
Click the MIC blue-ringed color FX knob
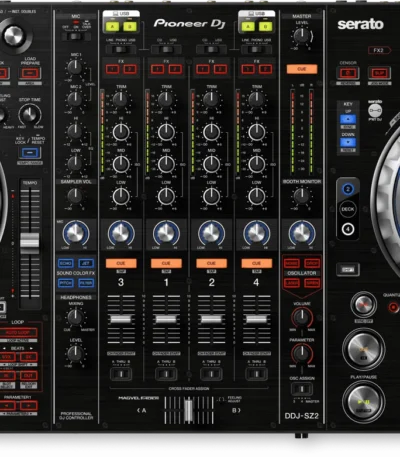coord(76,233)
